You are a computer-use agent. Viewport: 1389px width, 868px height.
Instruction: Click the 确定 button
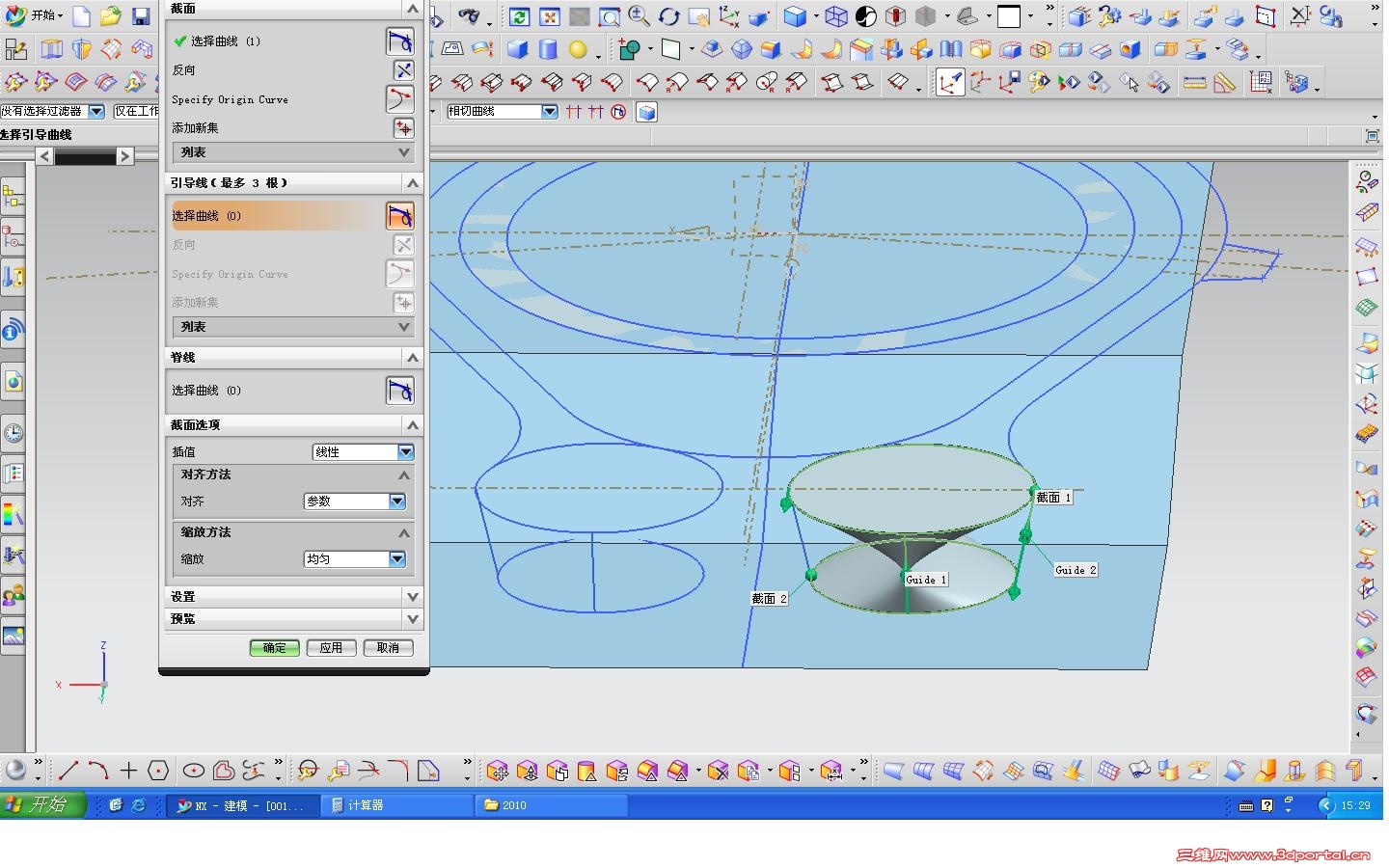(x=274, y=648)
